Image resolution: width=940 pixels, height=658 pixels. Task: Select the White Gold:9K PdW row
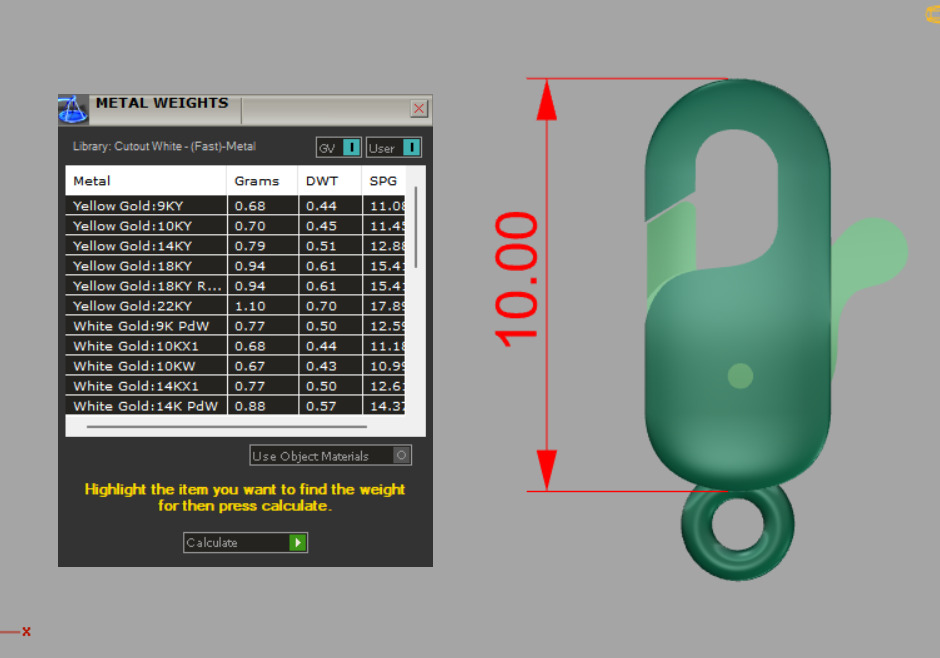tap(235, 326)
